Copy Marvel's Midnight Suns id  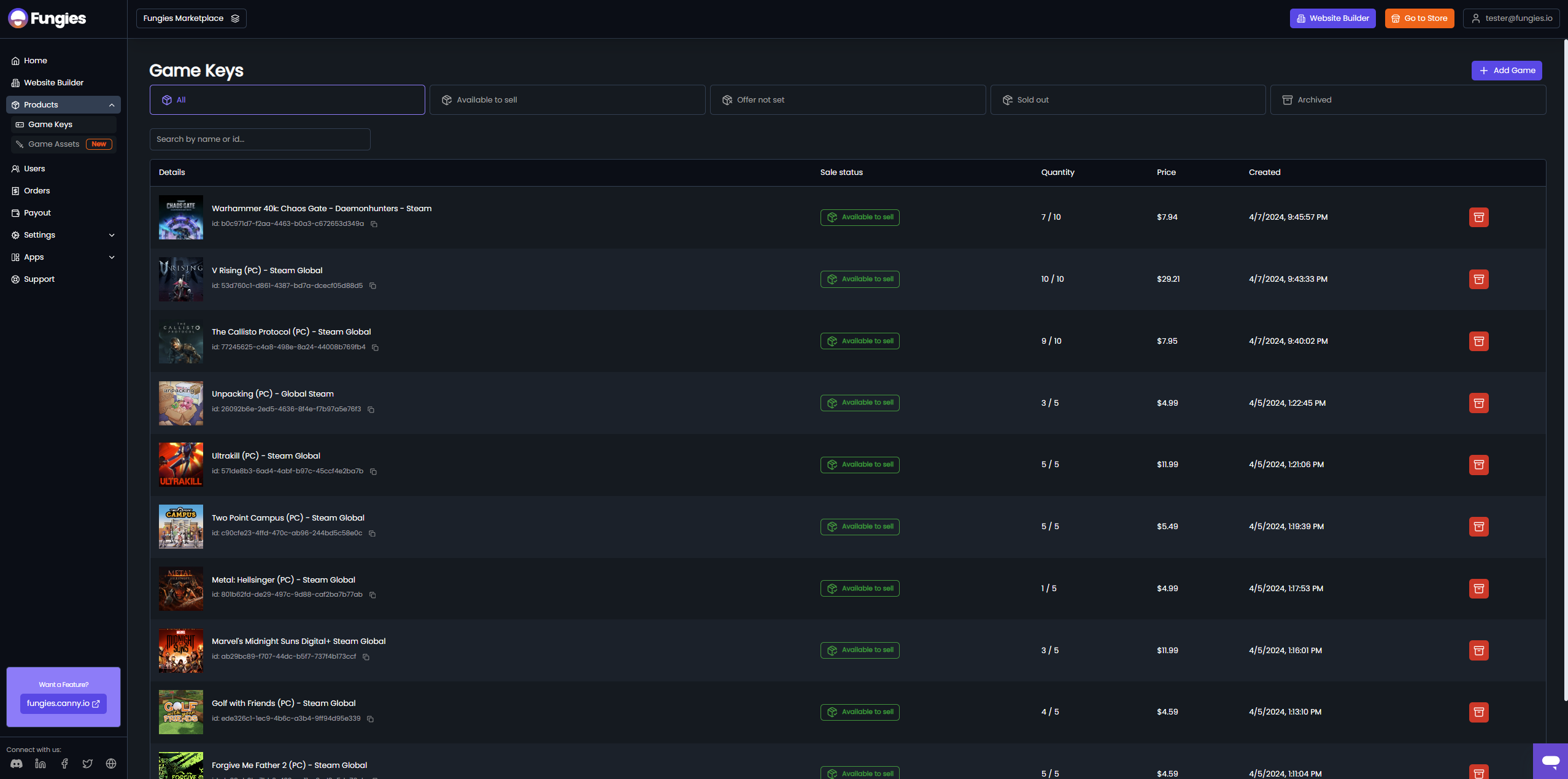point(366,657)
